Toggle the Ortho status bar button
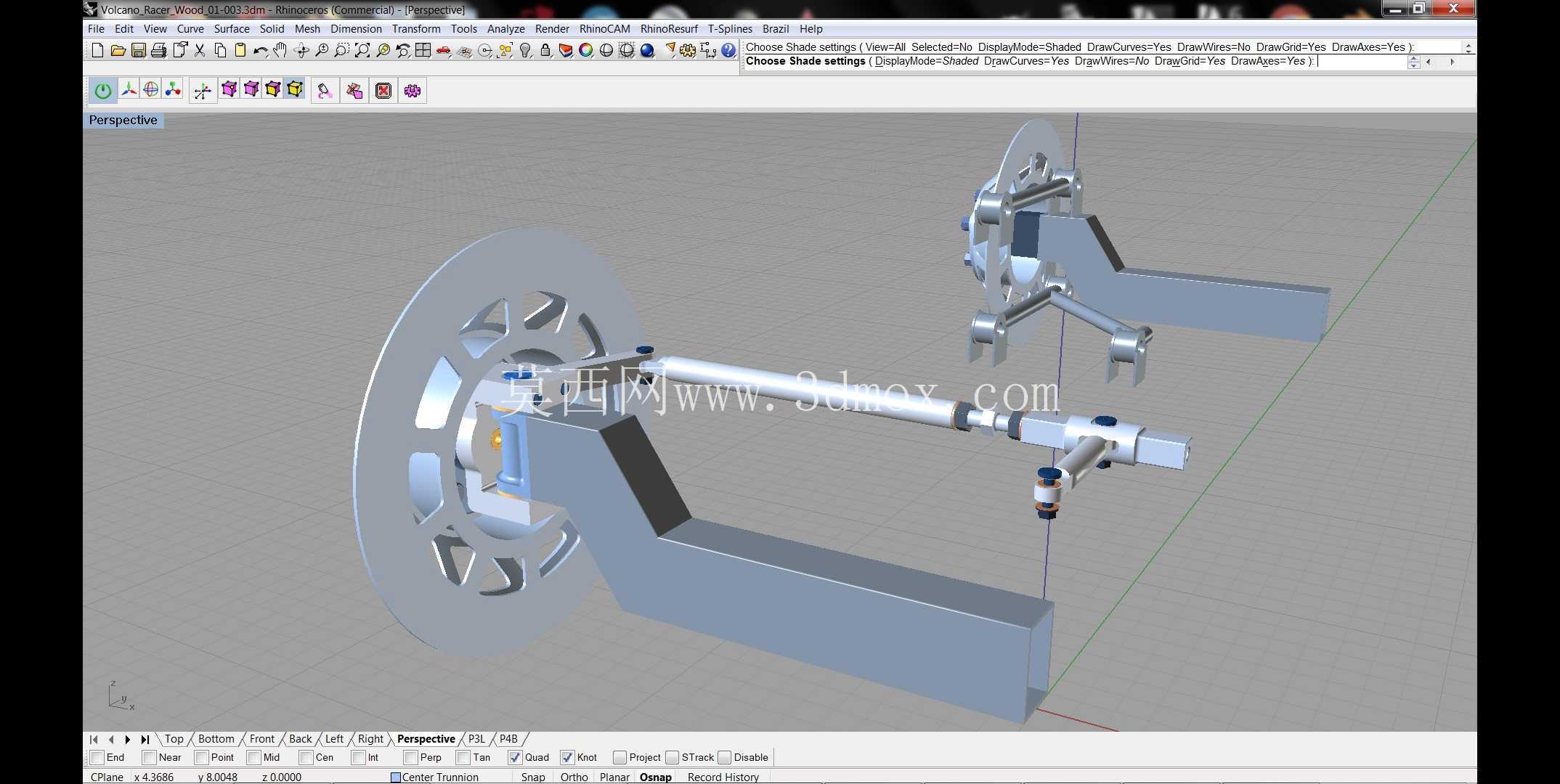This screenshot has width=1560, height=784. tap(574, 777)
